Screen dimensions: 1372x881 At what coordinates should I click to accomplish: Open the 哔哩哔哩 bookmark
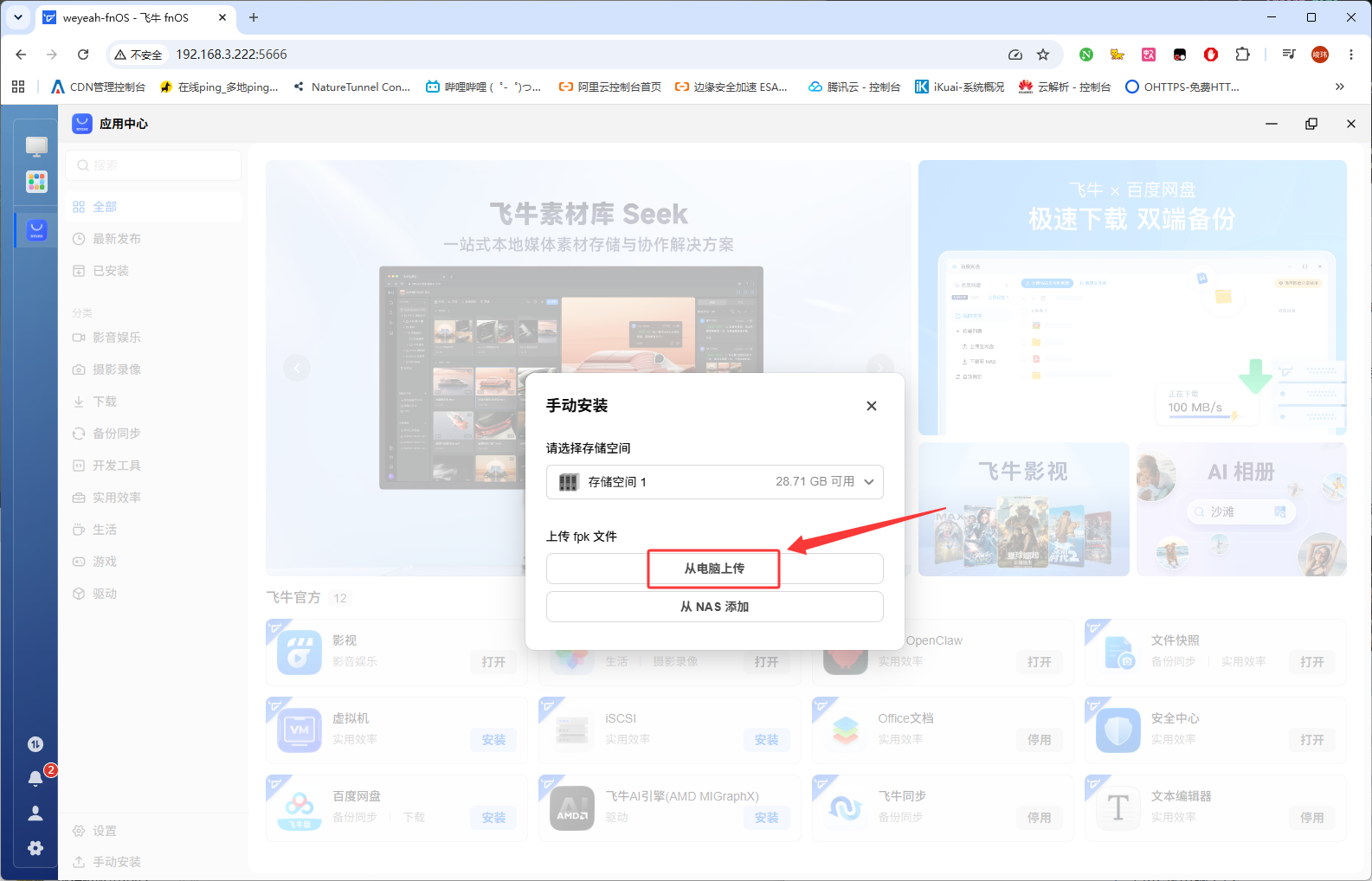(x=483, y=87)
